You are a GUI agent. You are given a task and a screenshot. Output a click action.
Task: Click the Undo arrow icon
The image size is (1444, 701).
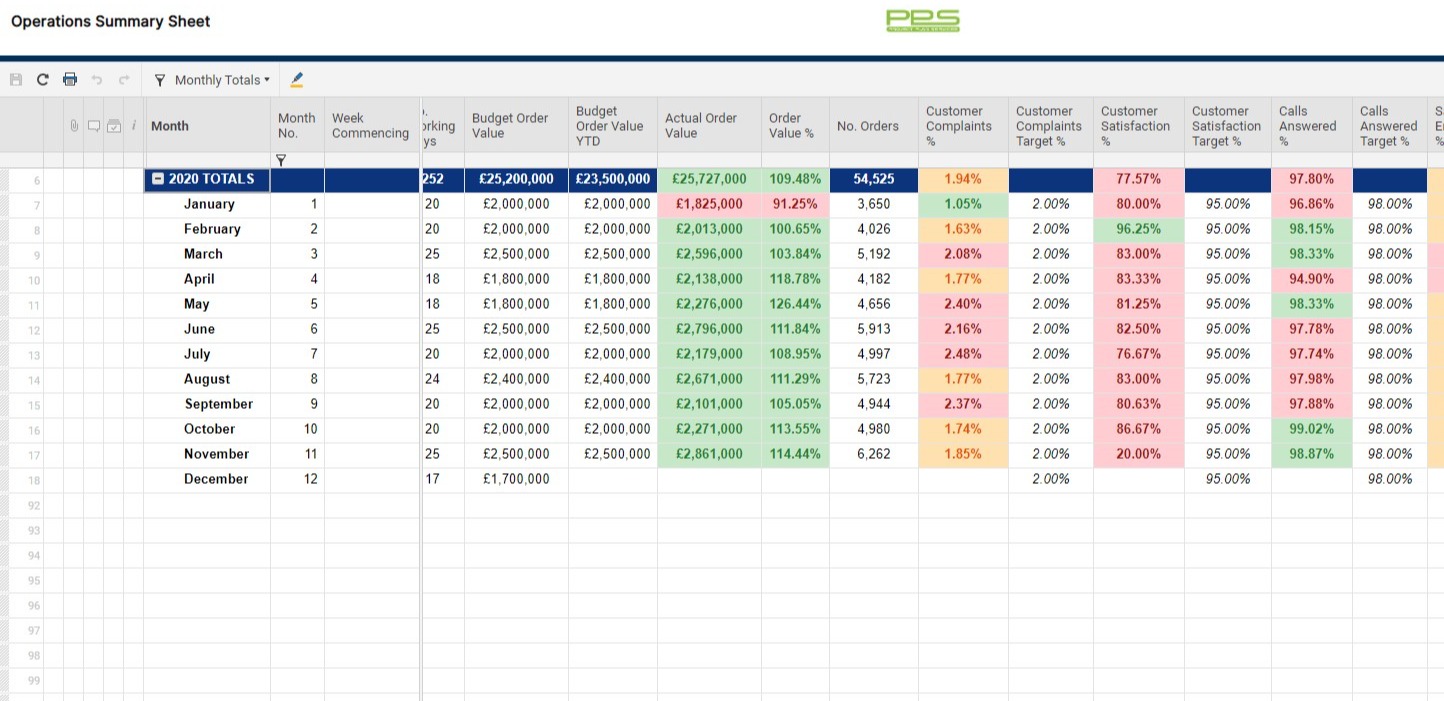97,80
